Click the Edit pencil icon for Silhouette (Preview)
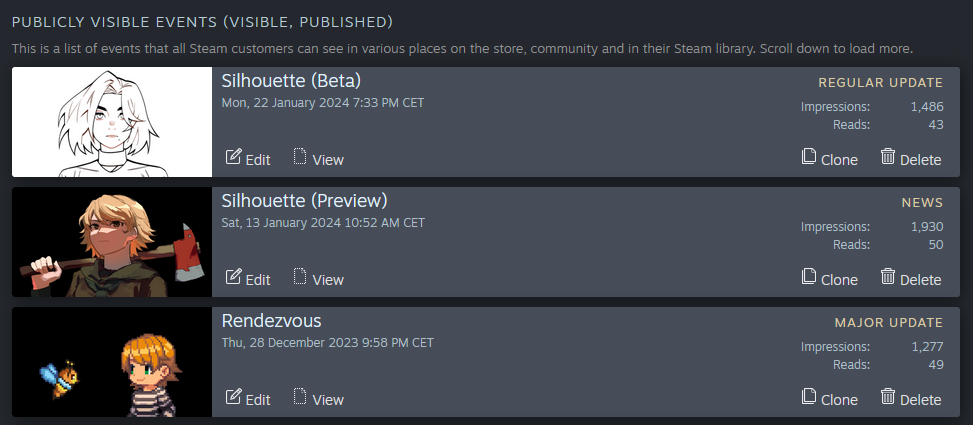This screenshot has height=425, width=973. point(233,276)
